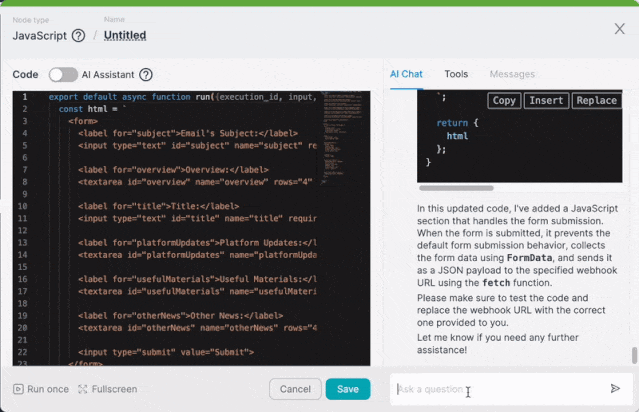The width and height of the screenshot is (639, 412).
Task: Save the JavaScript node
Action: tap(347, 389)
